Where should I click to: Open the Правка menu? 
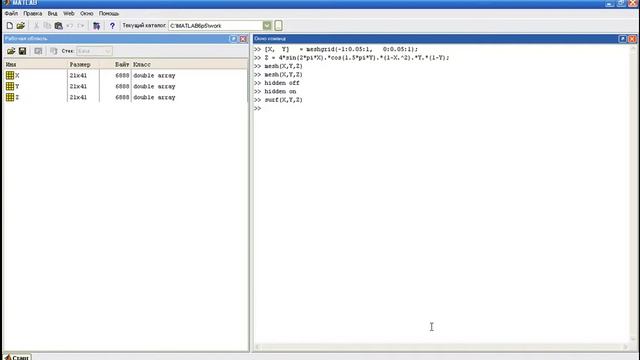coord(33,13)
